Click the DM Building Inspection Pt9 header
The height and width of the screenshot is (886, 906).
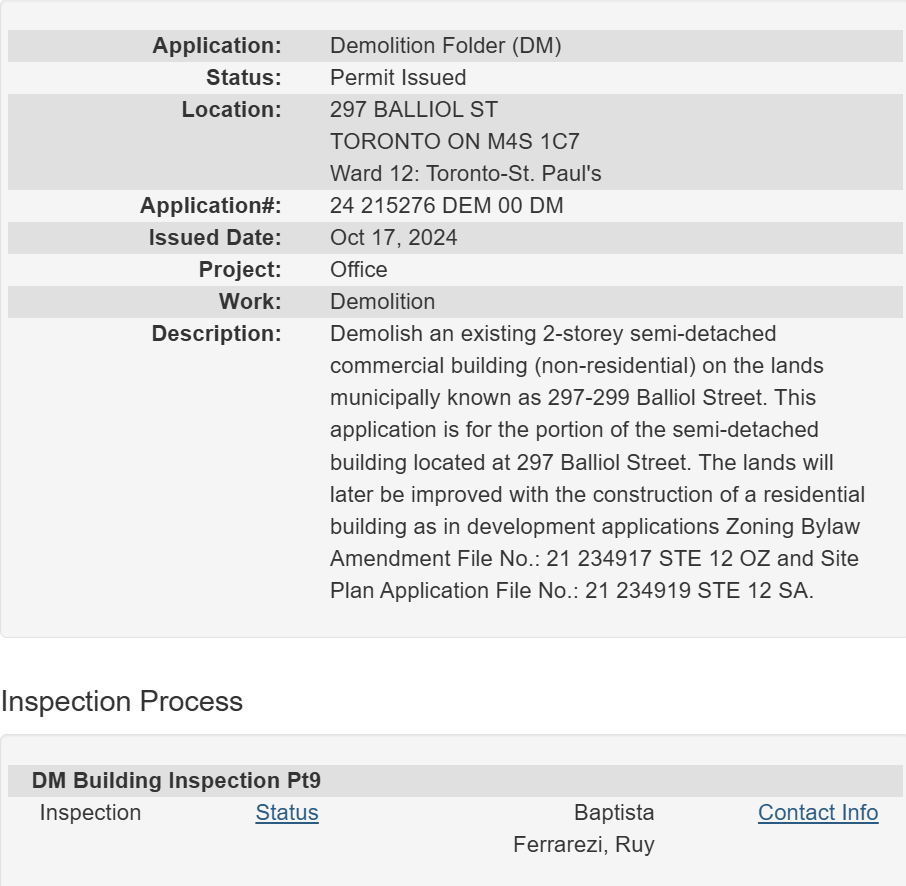[176, 781]
